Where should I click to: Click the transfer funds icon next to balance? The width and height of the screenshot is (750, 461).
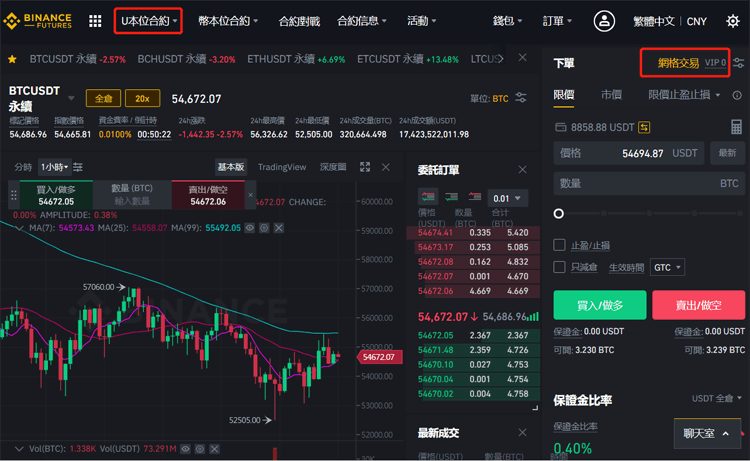click(644, 127)
